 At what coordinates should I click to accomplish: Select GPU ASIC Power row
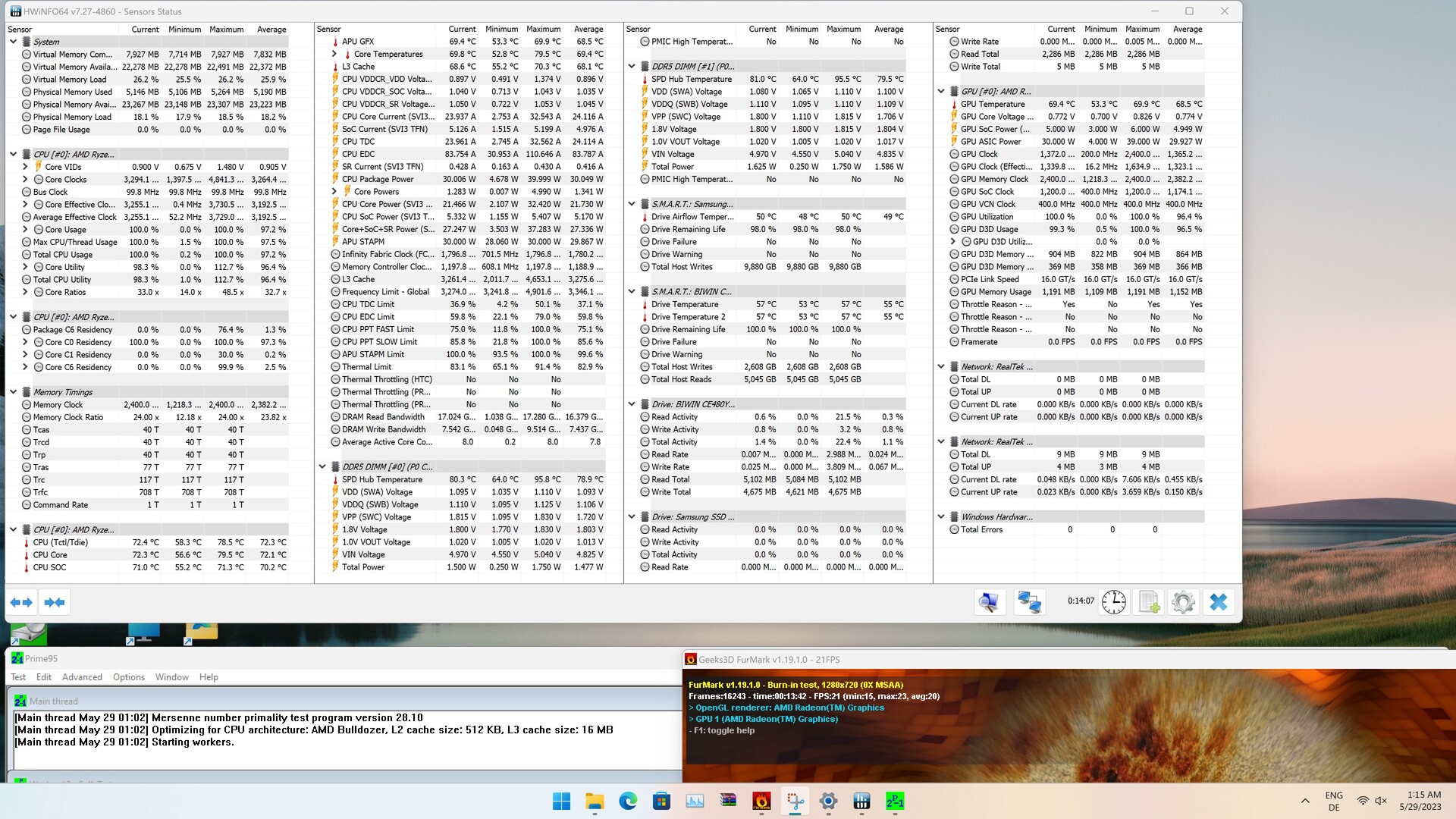[1076, 142]
